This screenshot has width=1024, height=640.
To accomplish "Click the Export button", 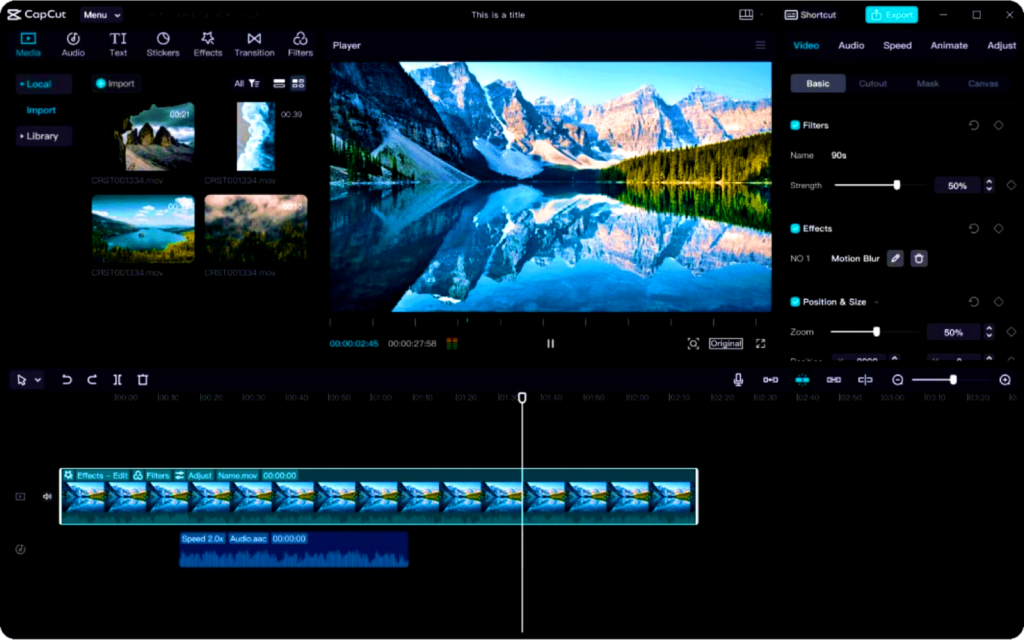I will (891, 15).
